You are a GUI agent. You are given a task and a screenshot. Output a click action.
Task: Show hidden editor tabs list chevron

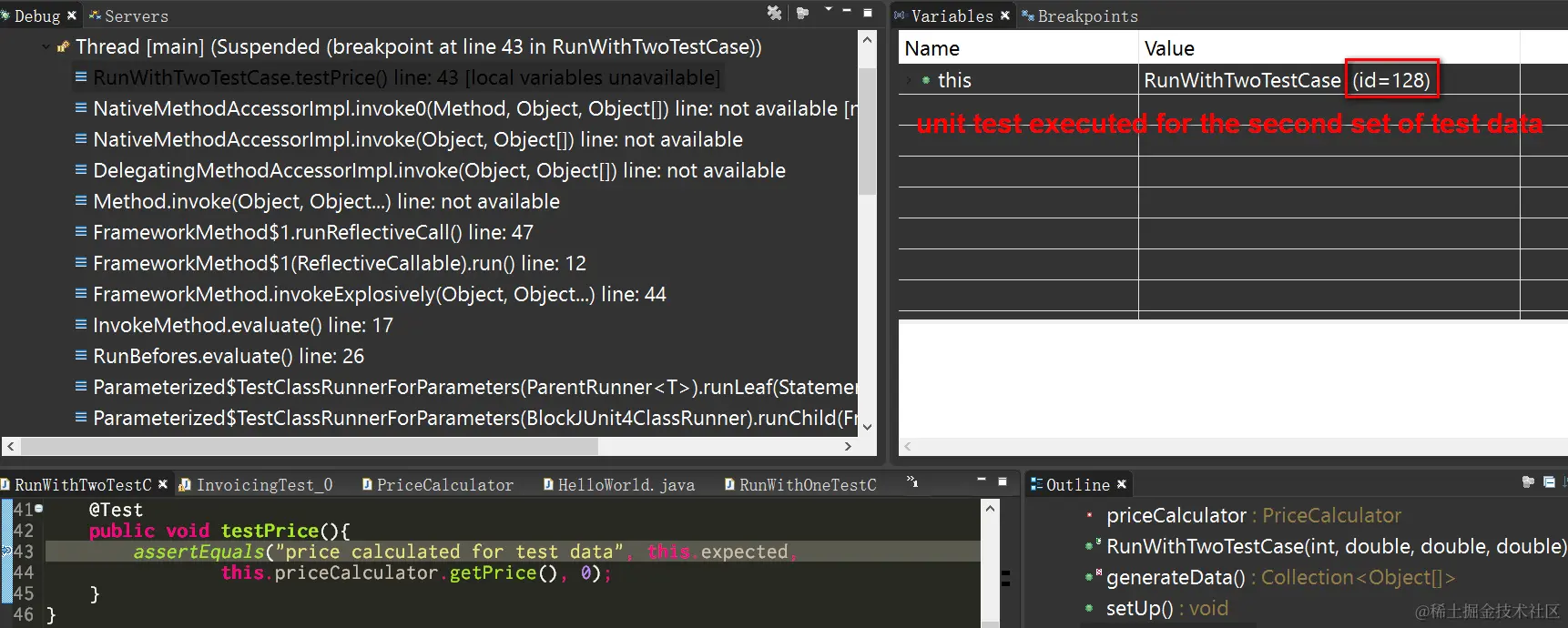point(912,482)
